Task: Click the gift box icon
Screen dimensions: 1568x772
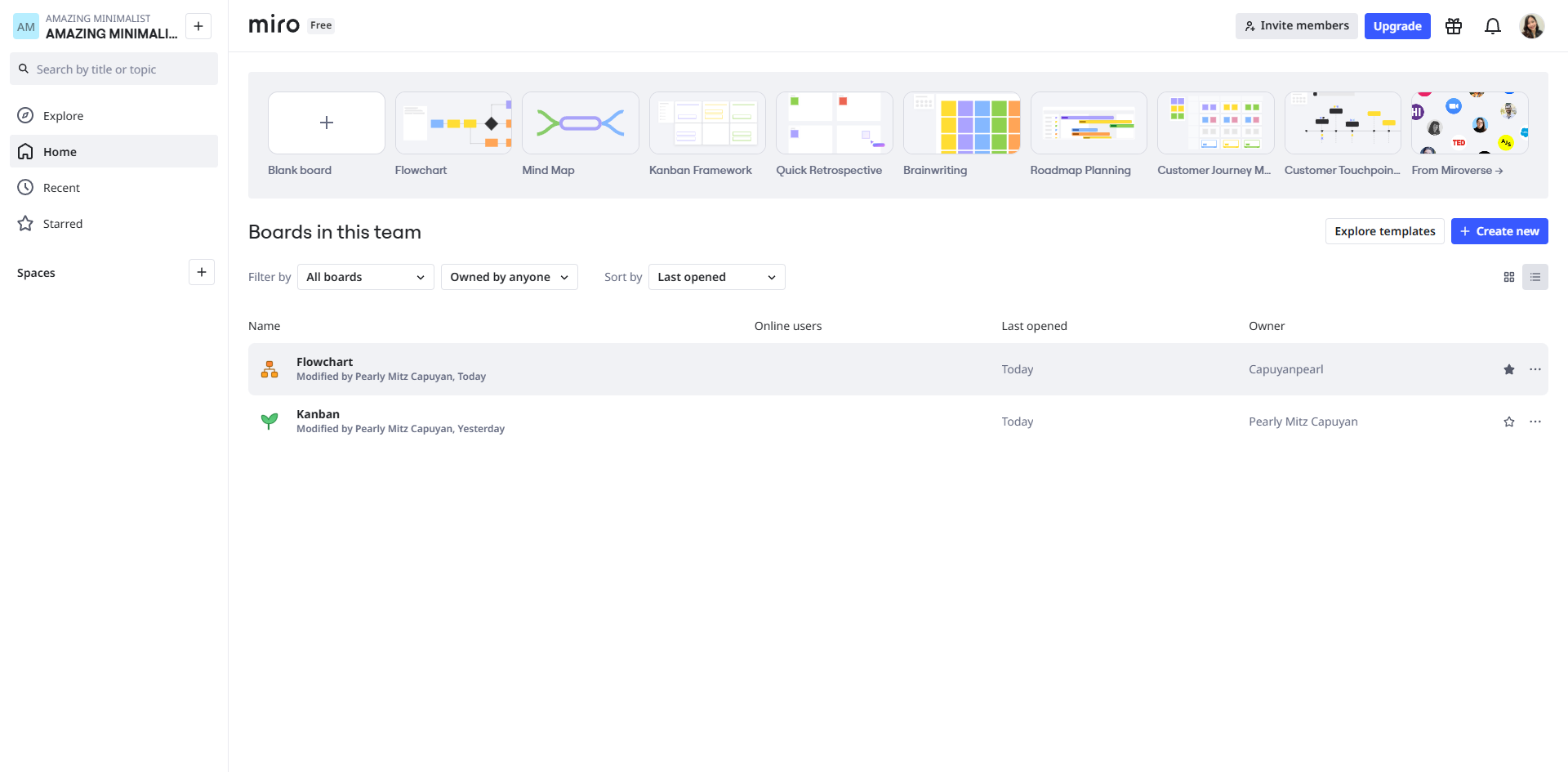Action: click(x=1453, y=26)
